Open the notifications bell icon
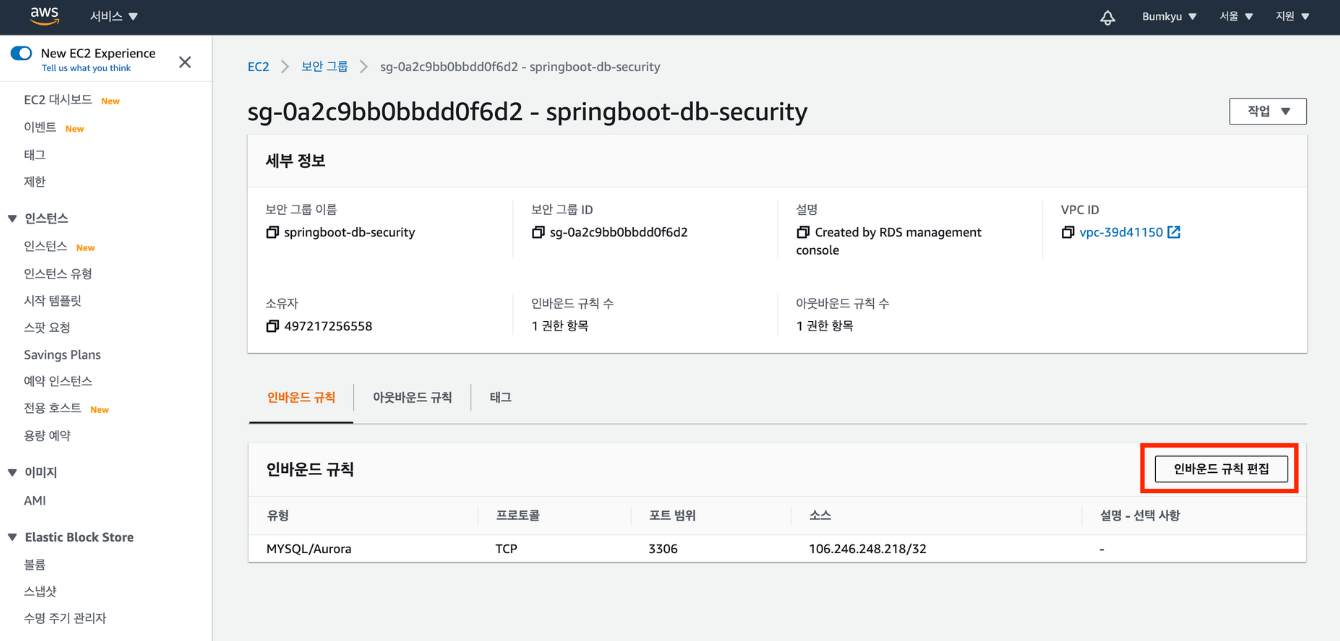 (x=1107, y=17)
